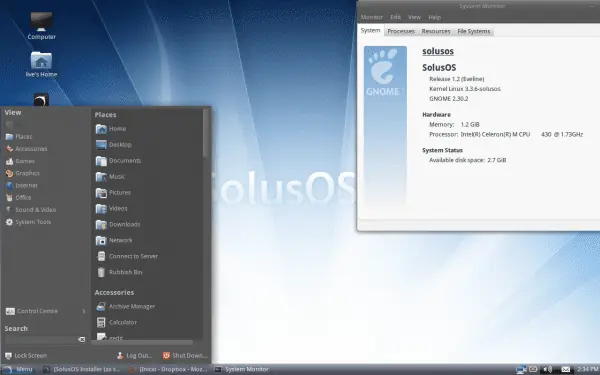Click the 'Release 1.2 (Eveline)' text

[457, 79]
